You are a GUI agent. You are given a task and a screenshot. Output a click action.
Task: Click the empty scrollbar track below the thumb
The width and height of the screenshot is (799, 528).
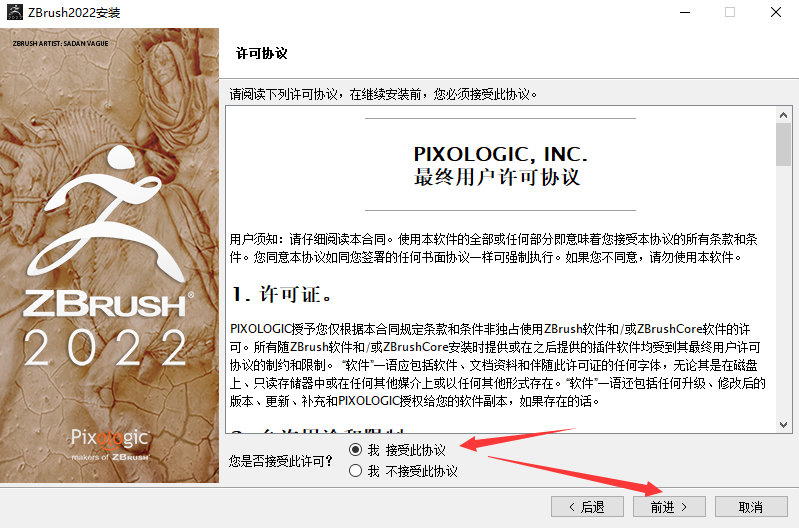(x=784, y=292)
